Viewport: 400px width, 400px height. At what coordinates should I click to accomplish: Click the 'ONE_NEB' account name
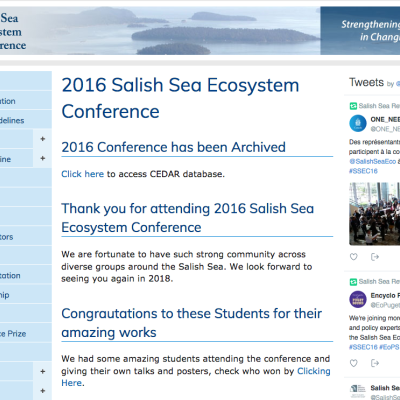pos(385,119)
